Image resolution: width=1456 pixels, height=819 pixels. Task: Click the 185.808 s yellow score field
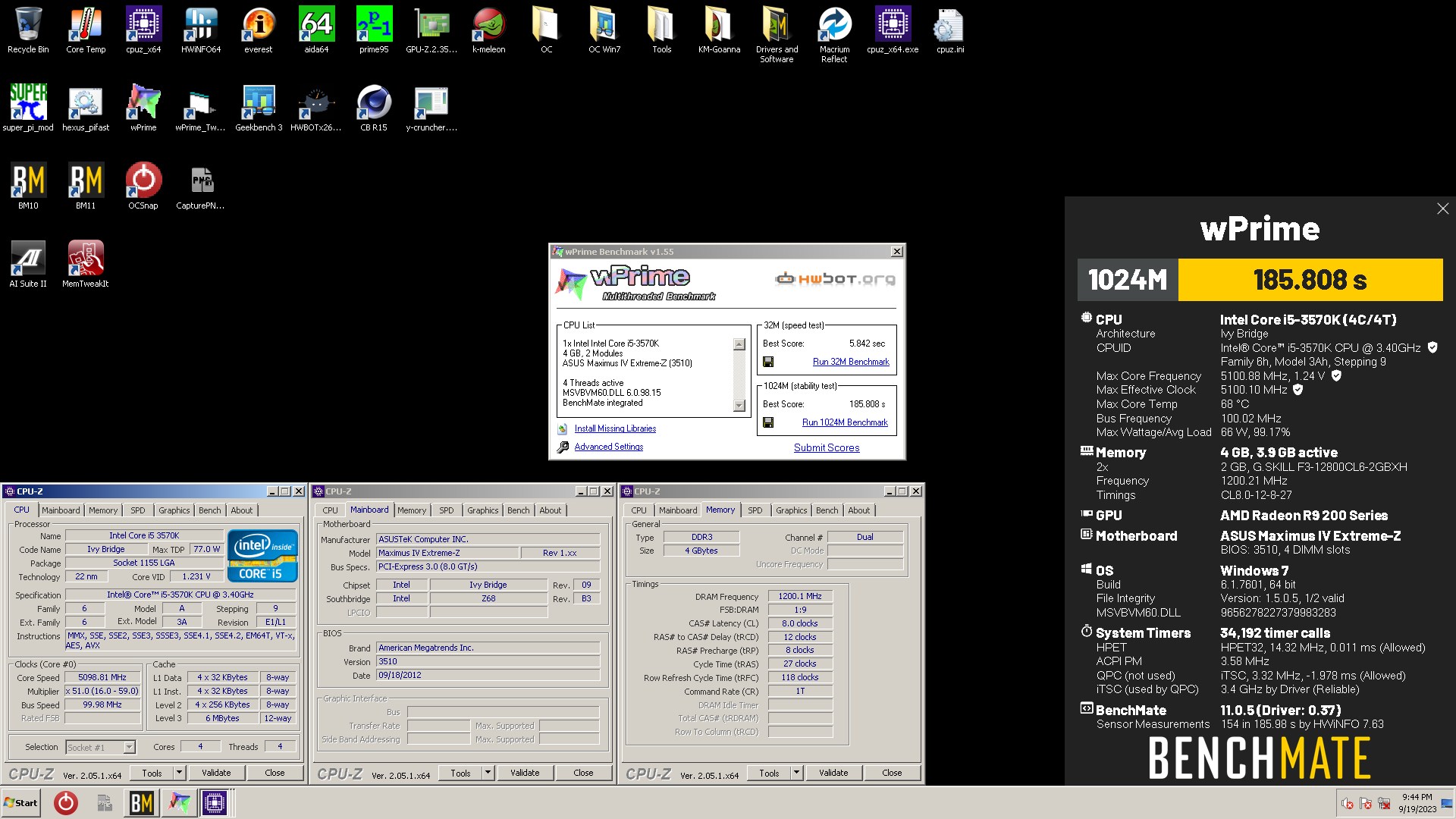[x=1310, y=280]
